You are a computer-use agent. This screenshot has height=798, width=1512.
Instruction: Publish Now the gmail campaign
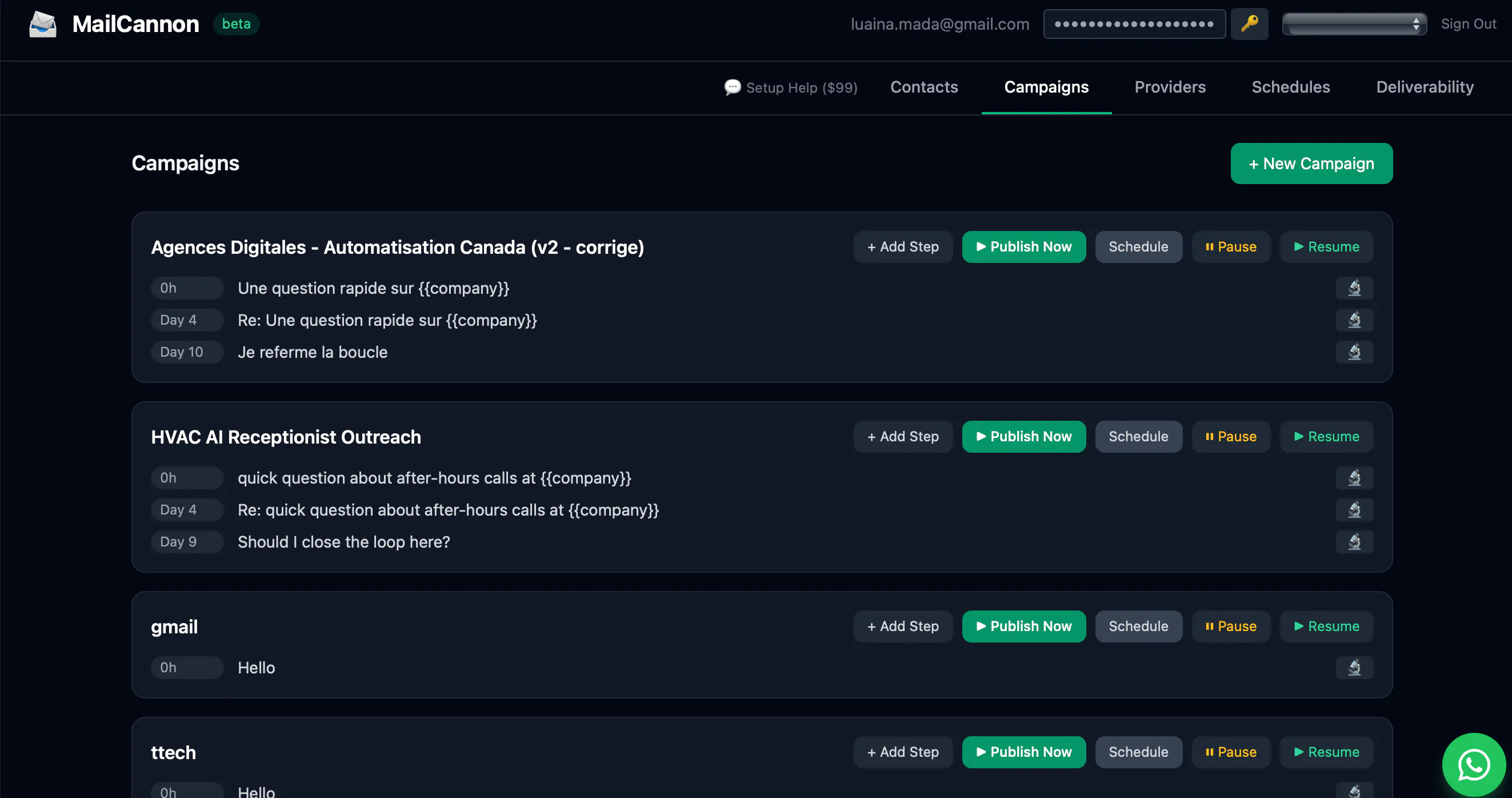pos(1023,627)
